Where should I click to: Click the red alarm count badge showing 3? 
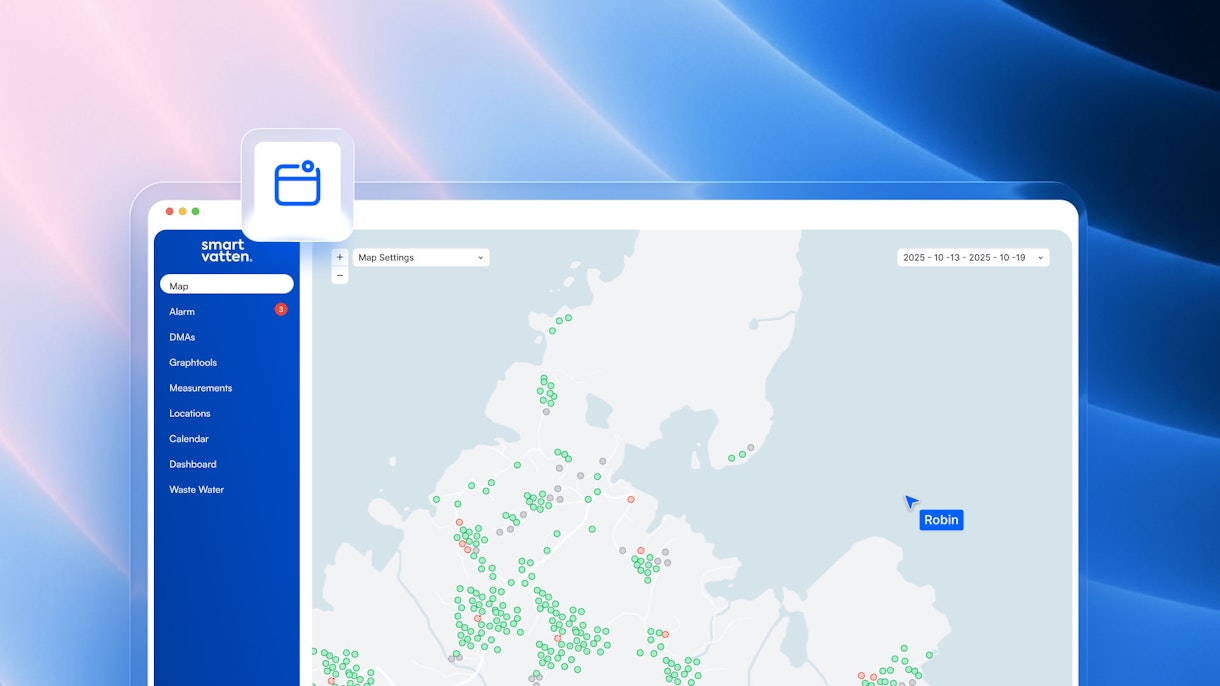tap(281, 309)
